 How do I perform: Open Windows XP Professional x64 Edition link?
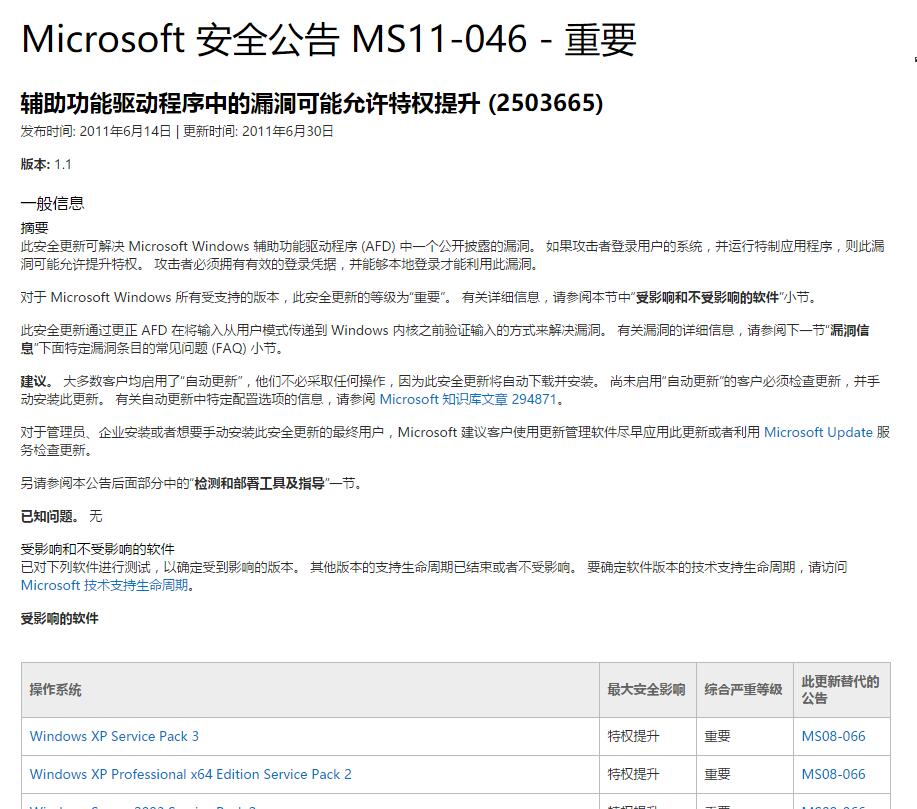point(191,774)
